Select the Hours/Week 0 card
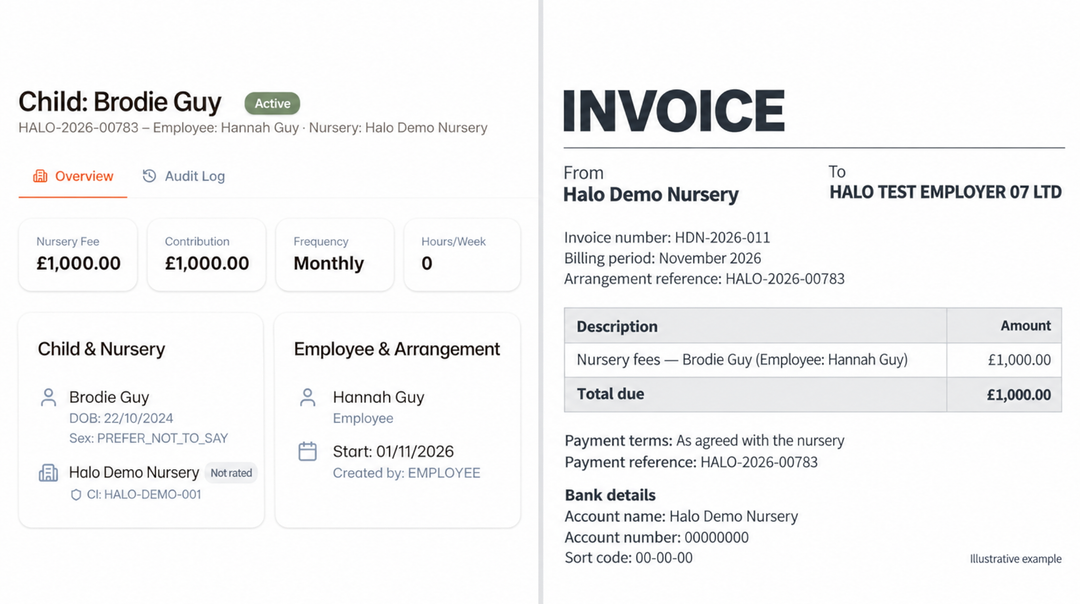 pyautogui.click(x=462, y=255)
